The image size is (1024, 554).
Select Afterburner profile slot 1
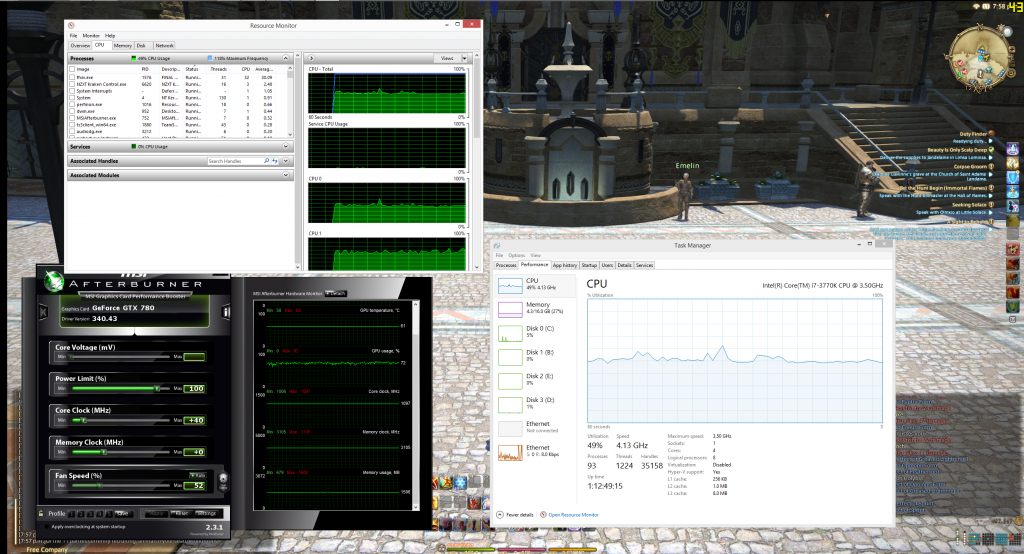click(72, 513)
